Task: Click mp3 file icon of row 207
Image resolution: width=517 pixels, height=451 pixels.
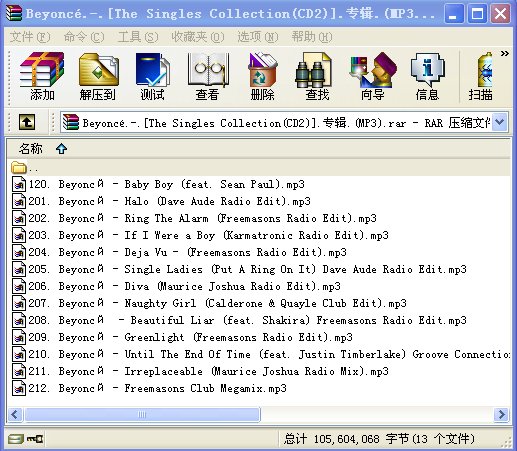Action: 19,303
